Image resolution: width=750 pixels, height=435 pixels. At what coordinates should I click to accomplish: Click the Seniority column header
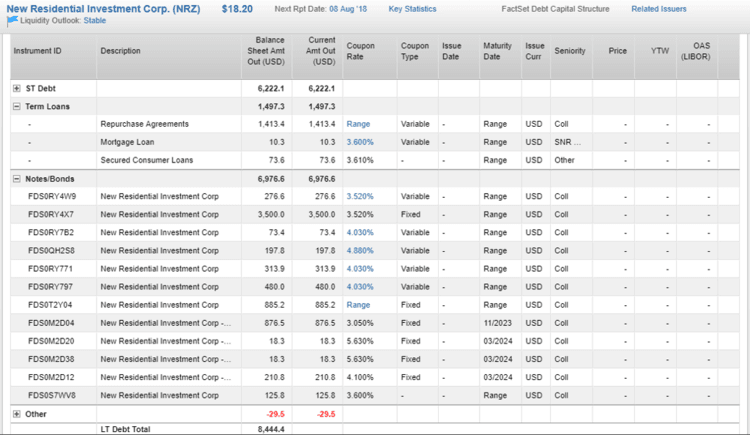click(570, 52)
